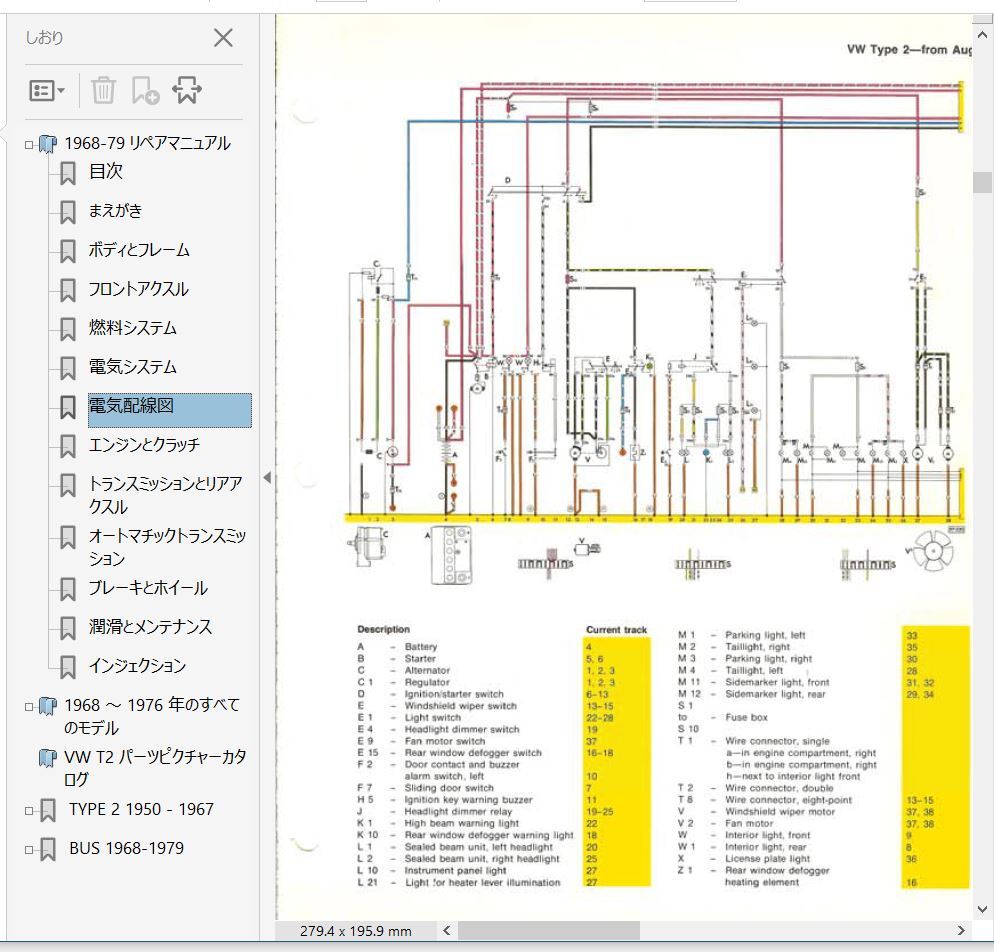Image resolution: width=994 pixels, height=952 pixels.
Task: Open the 目次 bookmark
Action: pos(105,171)
